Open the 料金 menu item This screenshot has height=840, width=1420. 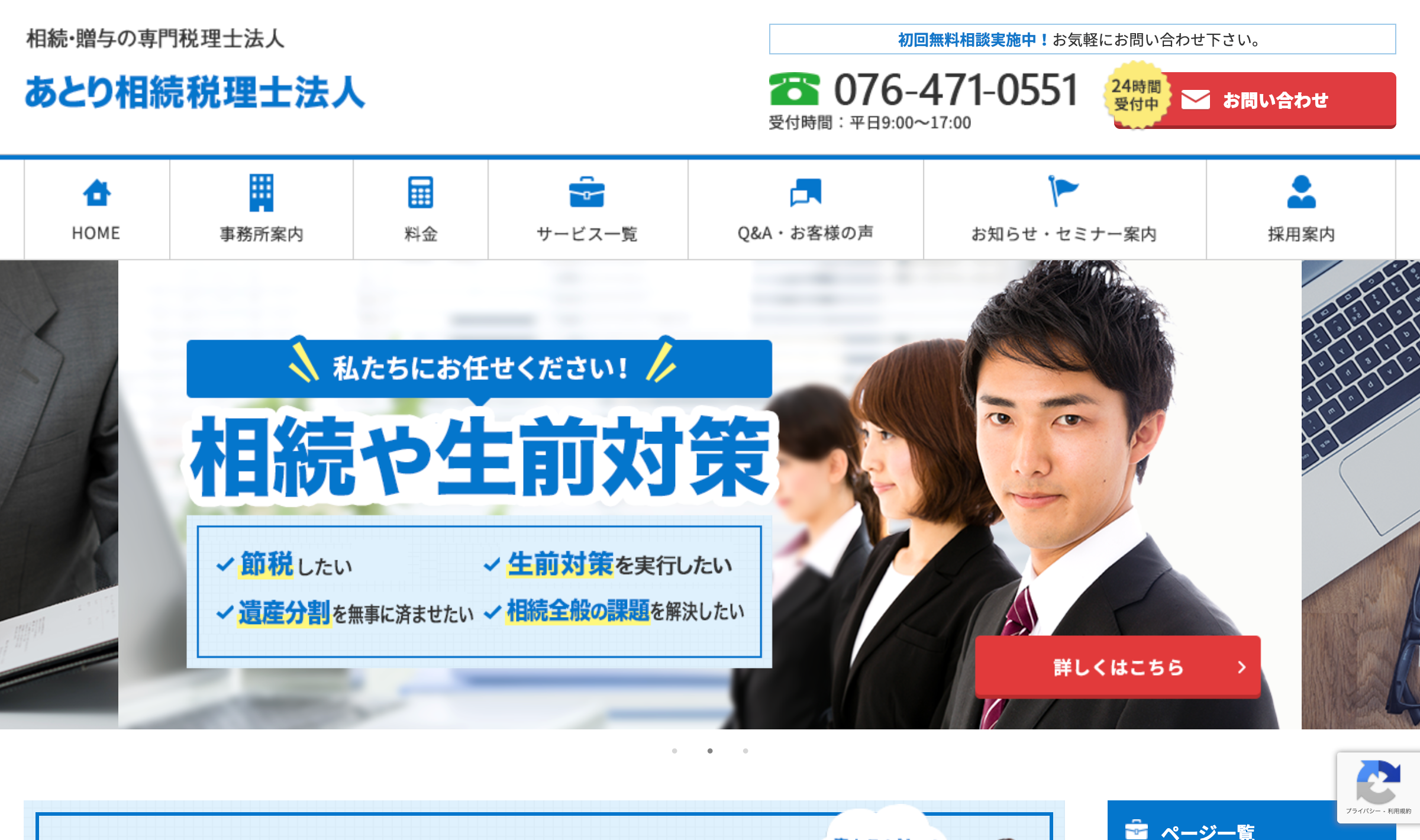421,234
